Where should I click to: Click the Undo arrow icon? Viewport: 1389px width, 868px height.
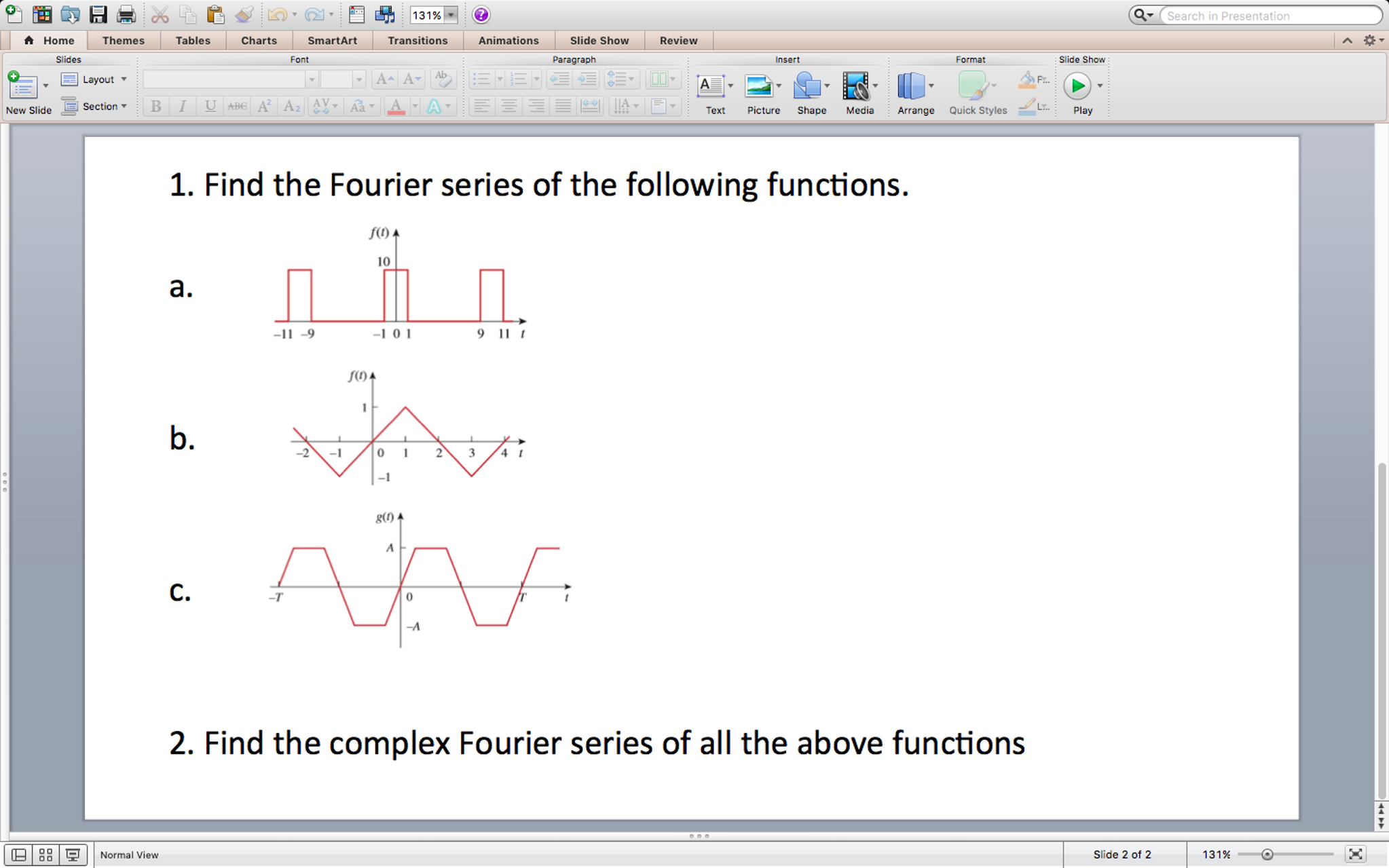tap(277, 14)
